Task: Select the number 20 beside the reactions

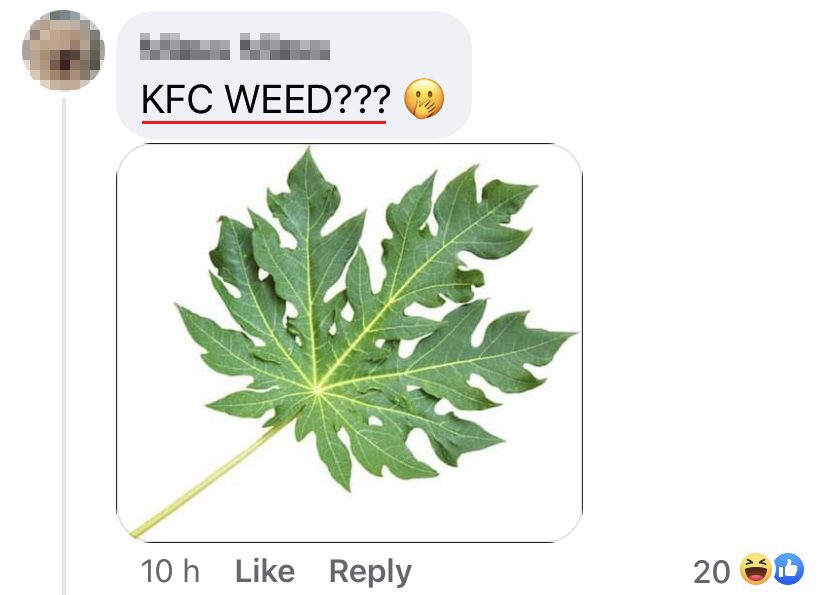Action: [x=711, y=572]
